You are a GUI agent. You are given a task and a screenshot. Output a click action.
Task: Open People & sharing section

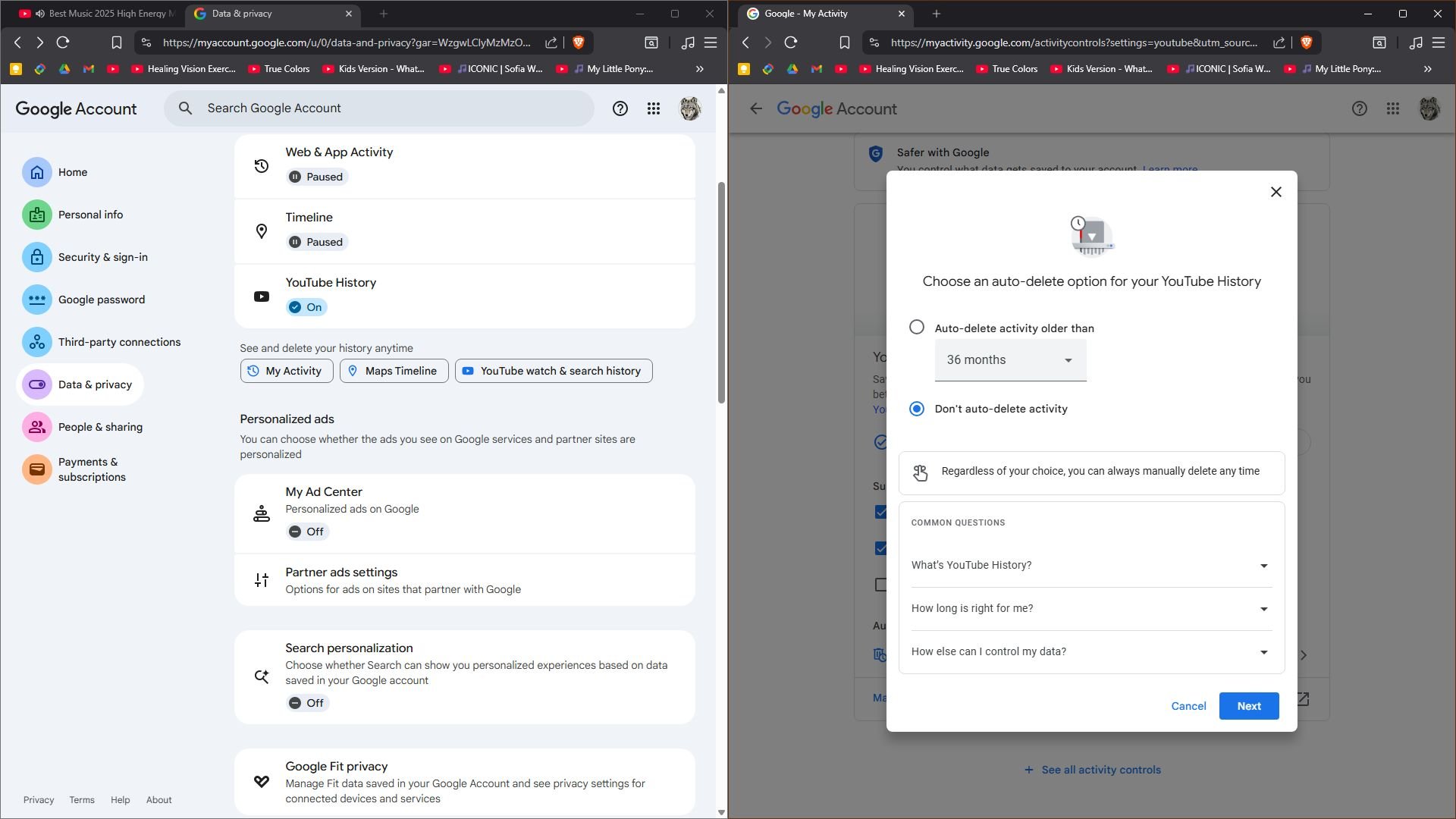(83, 428)
